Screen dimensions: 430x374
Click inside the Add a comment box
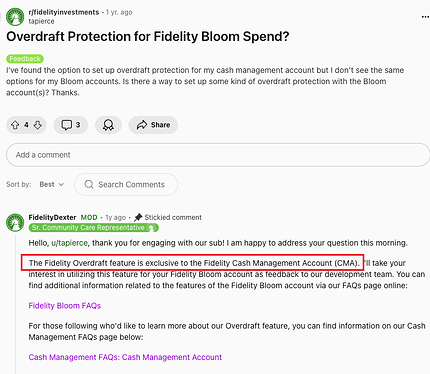[x=218, y=155]
